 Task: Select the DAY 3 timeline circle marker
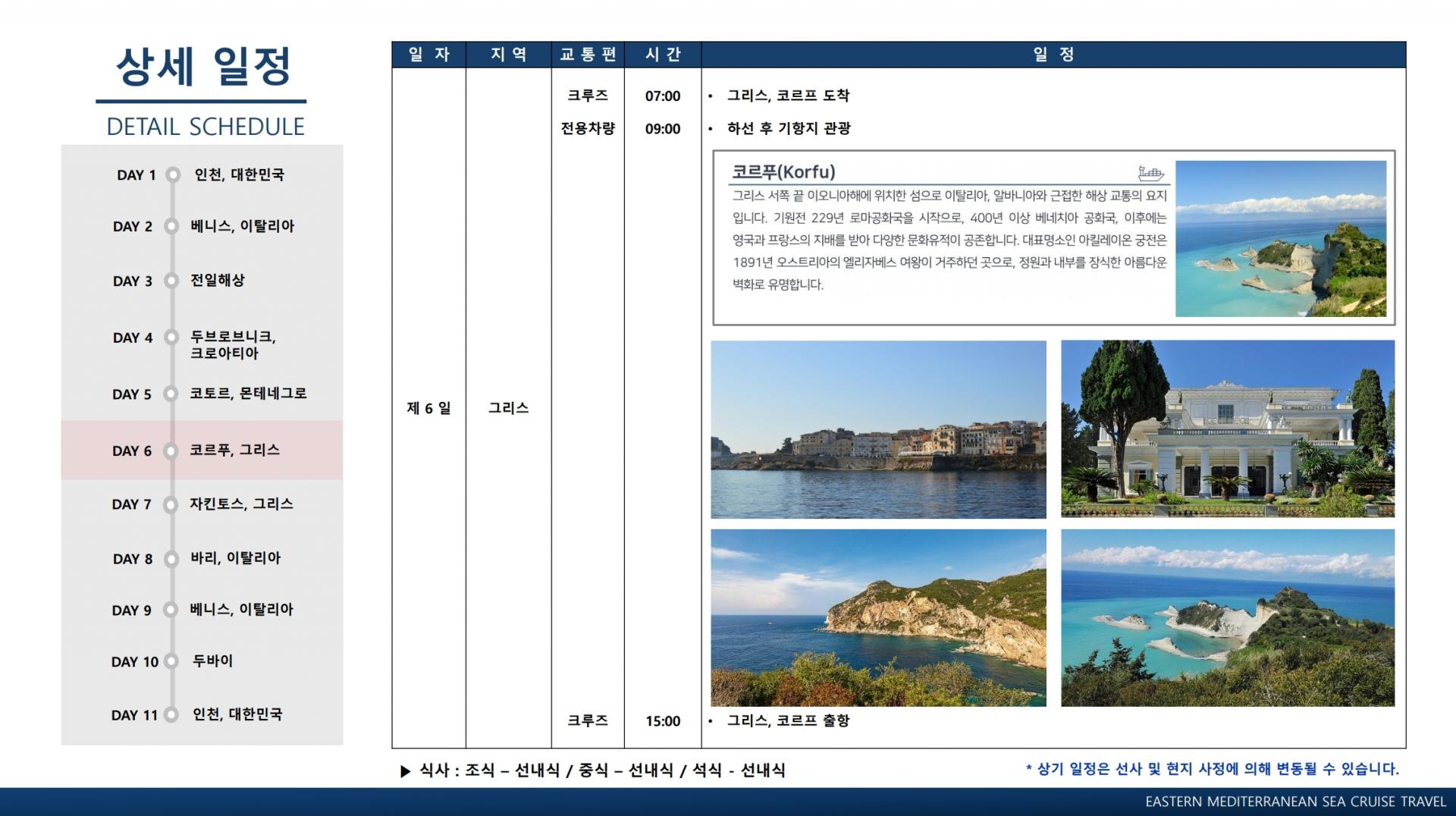pos(172,281)
